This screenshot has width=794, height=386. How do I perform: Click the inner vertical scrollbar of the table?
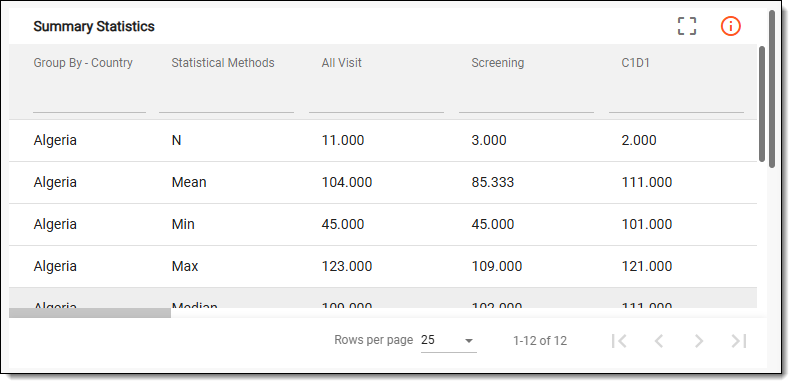(762, 104)
